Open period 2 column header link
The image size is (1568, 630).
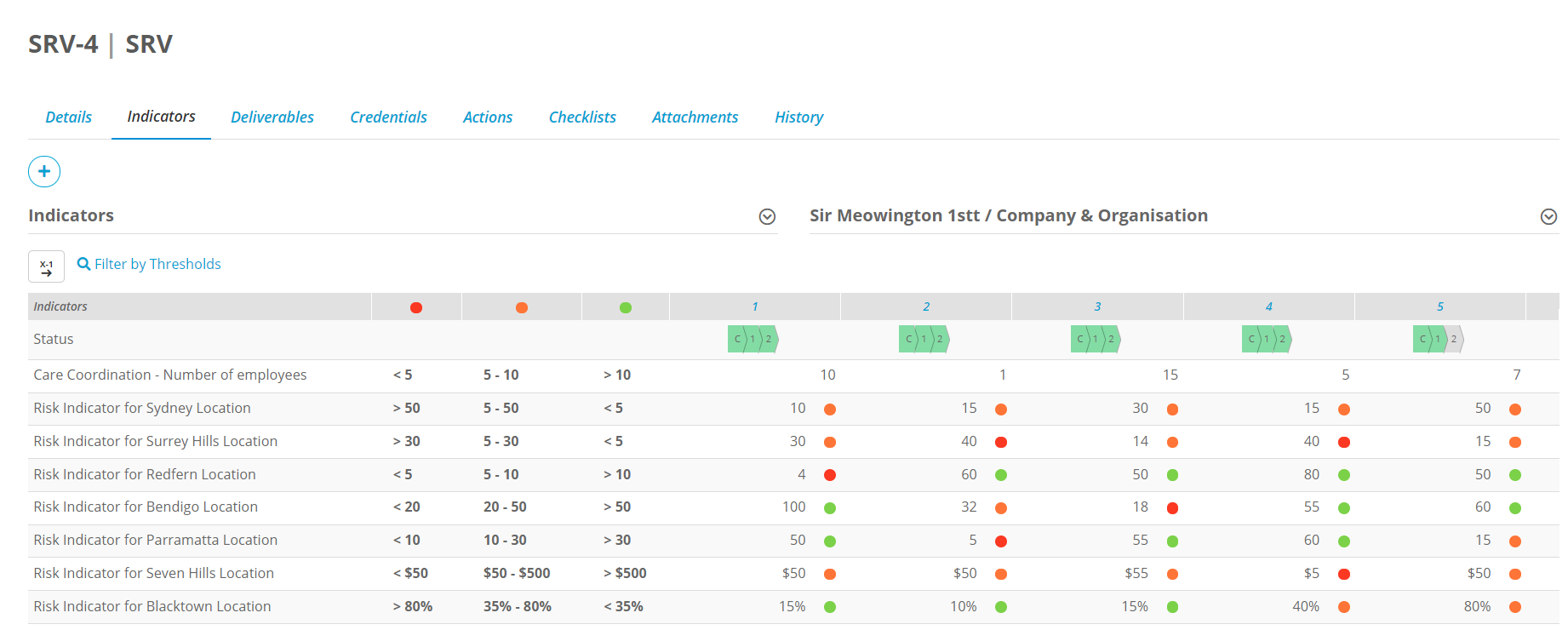click(x=926, y=306)
